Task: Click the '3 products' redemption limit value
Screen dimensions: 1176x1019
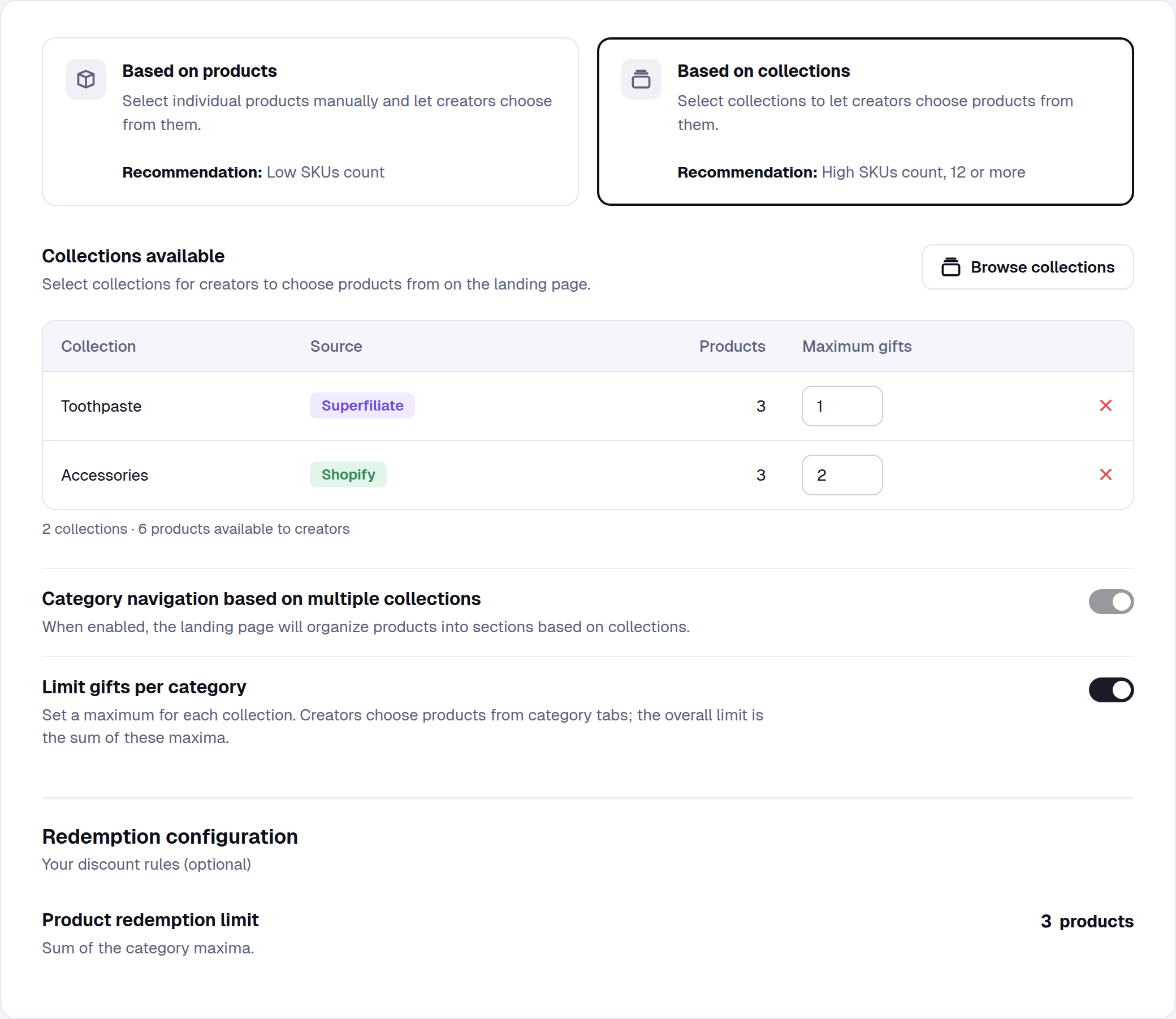Action: 1087,921
